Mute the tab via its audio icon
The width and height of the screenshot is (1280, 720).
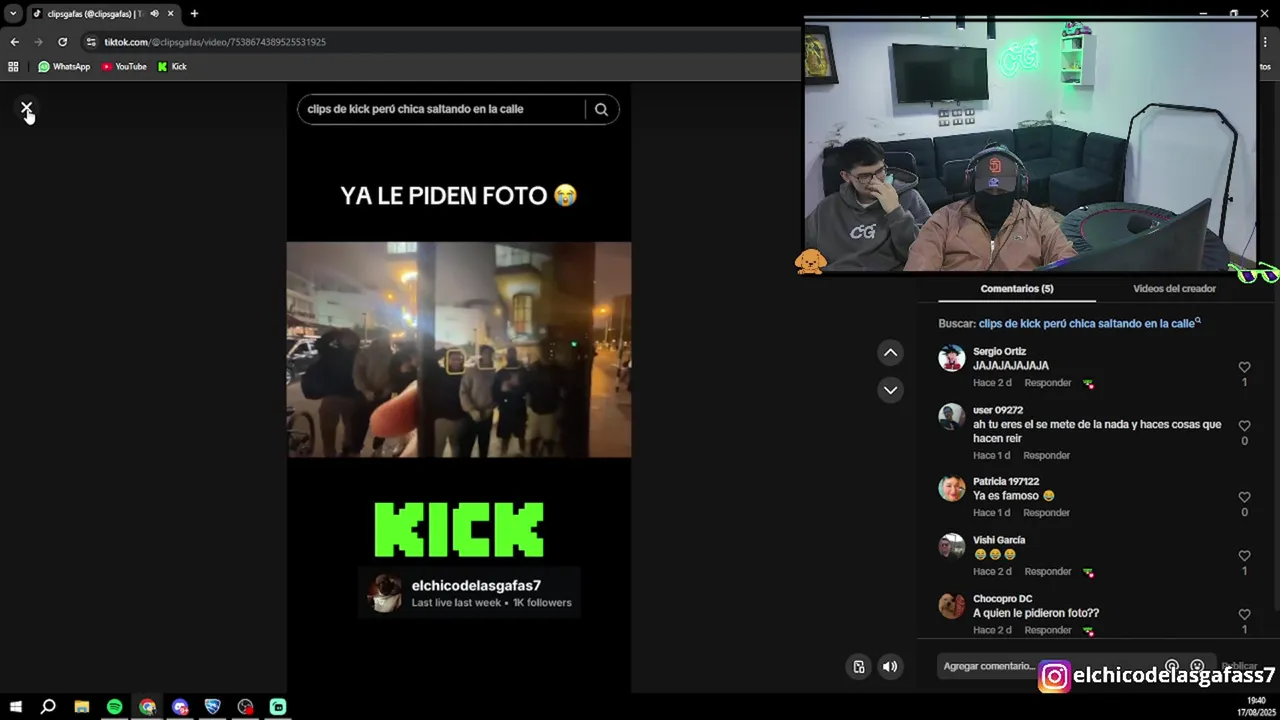[154, 14]
